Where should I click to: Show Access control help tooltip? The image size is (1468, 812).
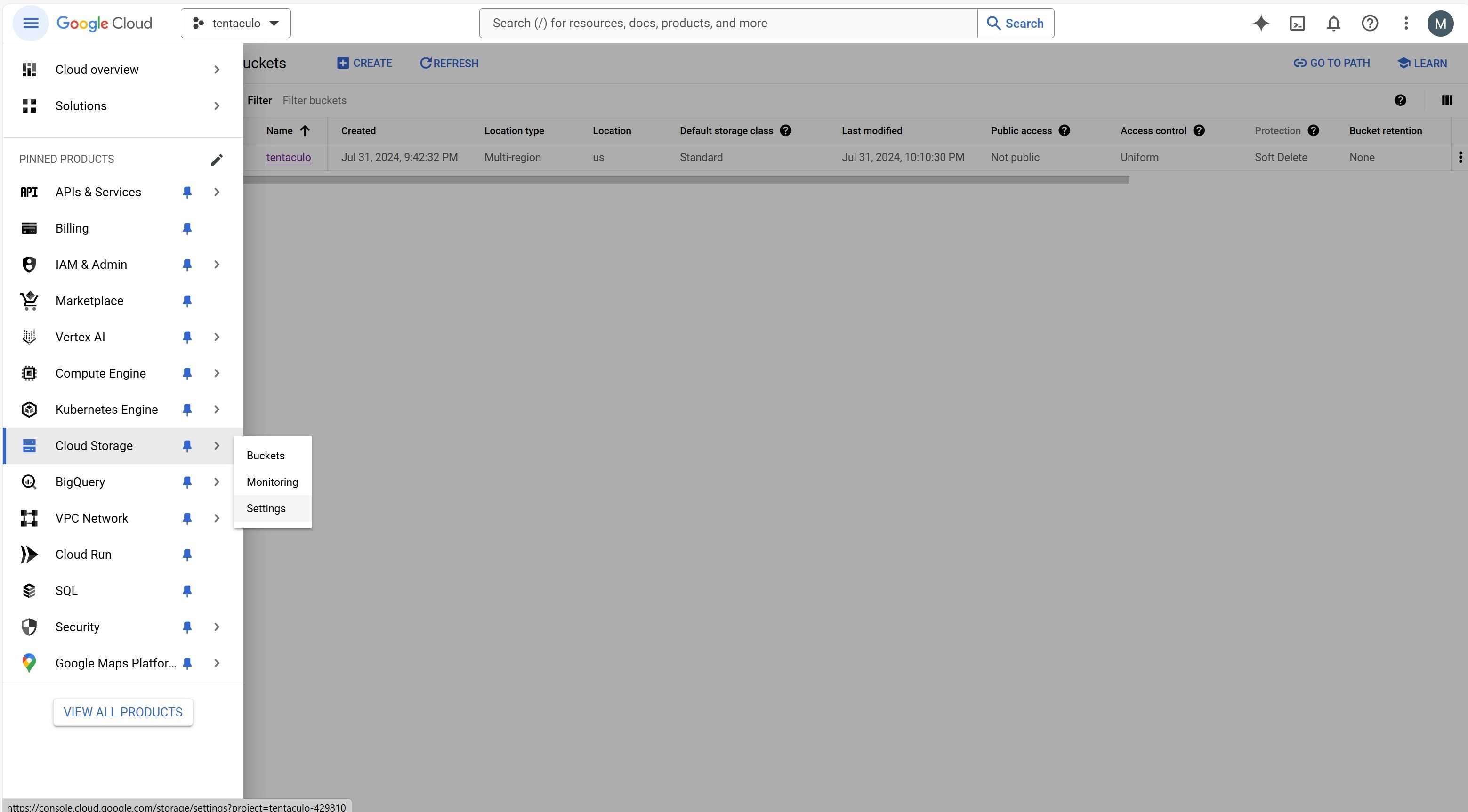pos(1198,130)
